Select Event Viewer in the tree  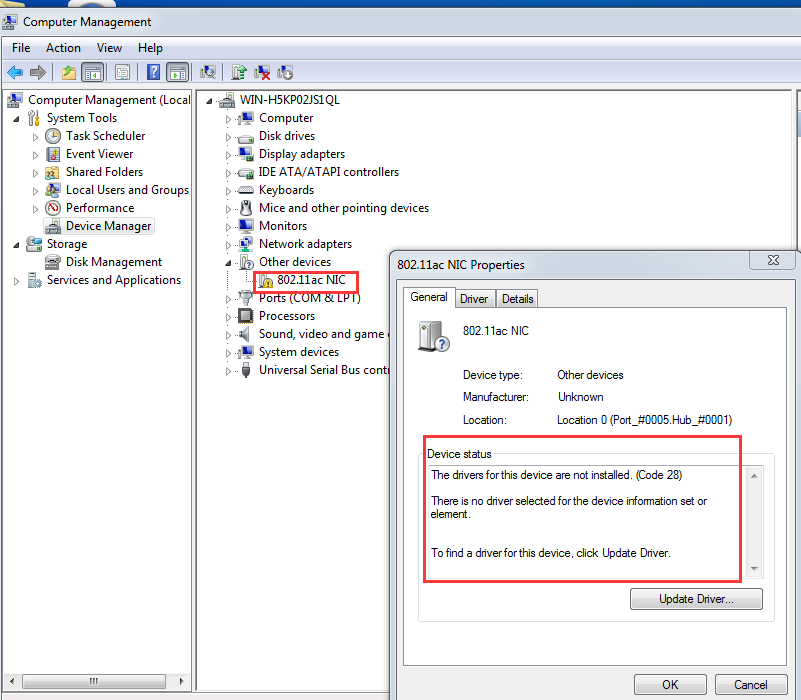(x=99, y=154)
